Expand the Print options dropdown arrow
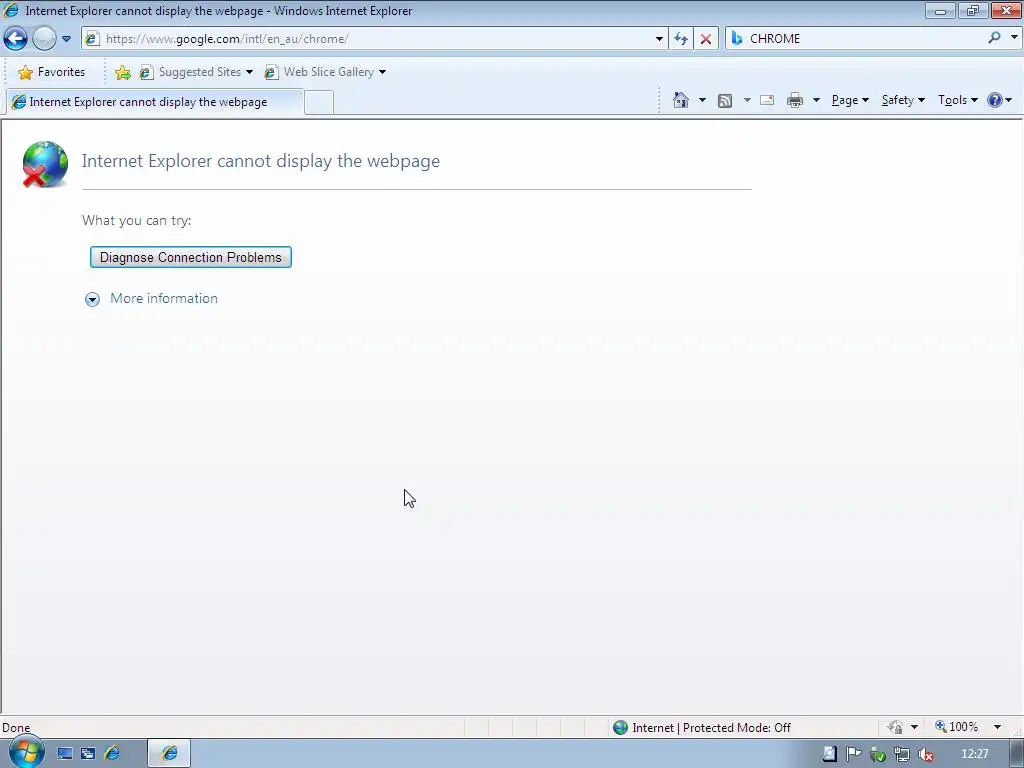The image size is (1024, 768). [816, 100]
